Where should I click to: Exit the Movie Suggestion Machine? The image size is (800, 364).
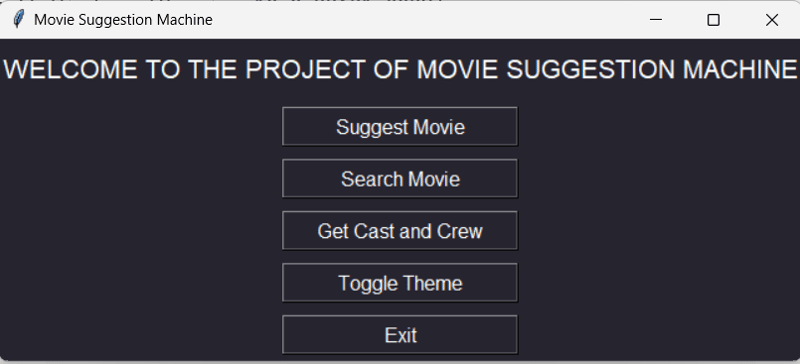tap(400, 335)
